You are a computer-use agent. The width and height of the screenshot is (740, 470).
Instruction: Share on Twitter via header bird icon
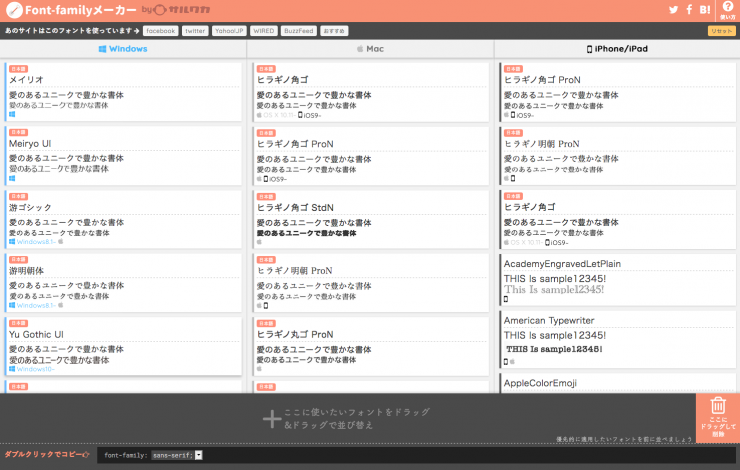click(673, 9)
